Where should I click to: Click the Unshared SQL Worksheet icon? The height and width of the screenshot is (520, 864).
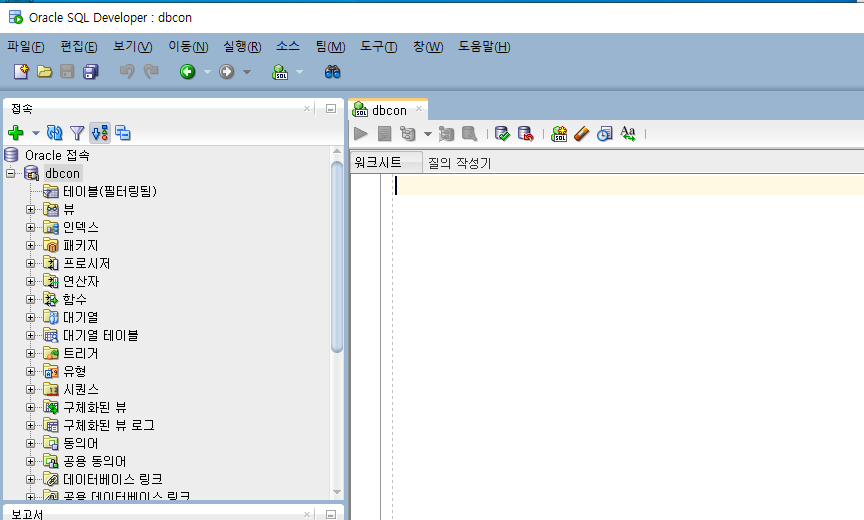[559, 133]
